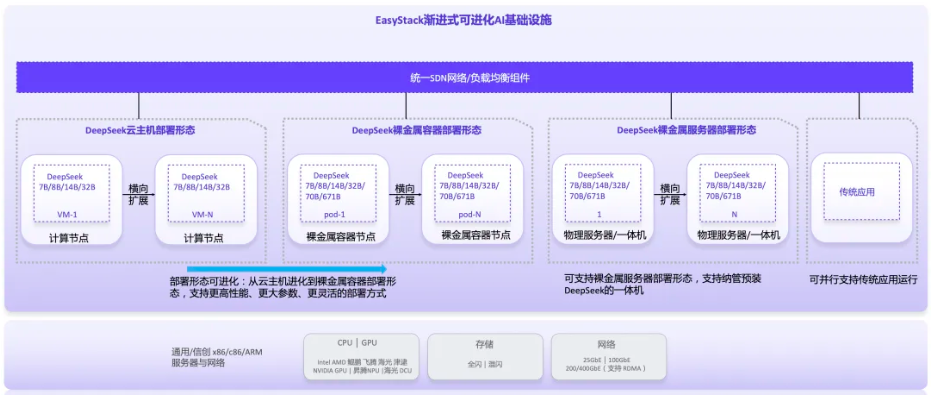
Task: Click the '25GbE | 100GbE' text
Action: pyautogui.click(x=607, y=360)
